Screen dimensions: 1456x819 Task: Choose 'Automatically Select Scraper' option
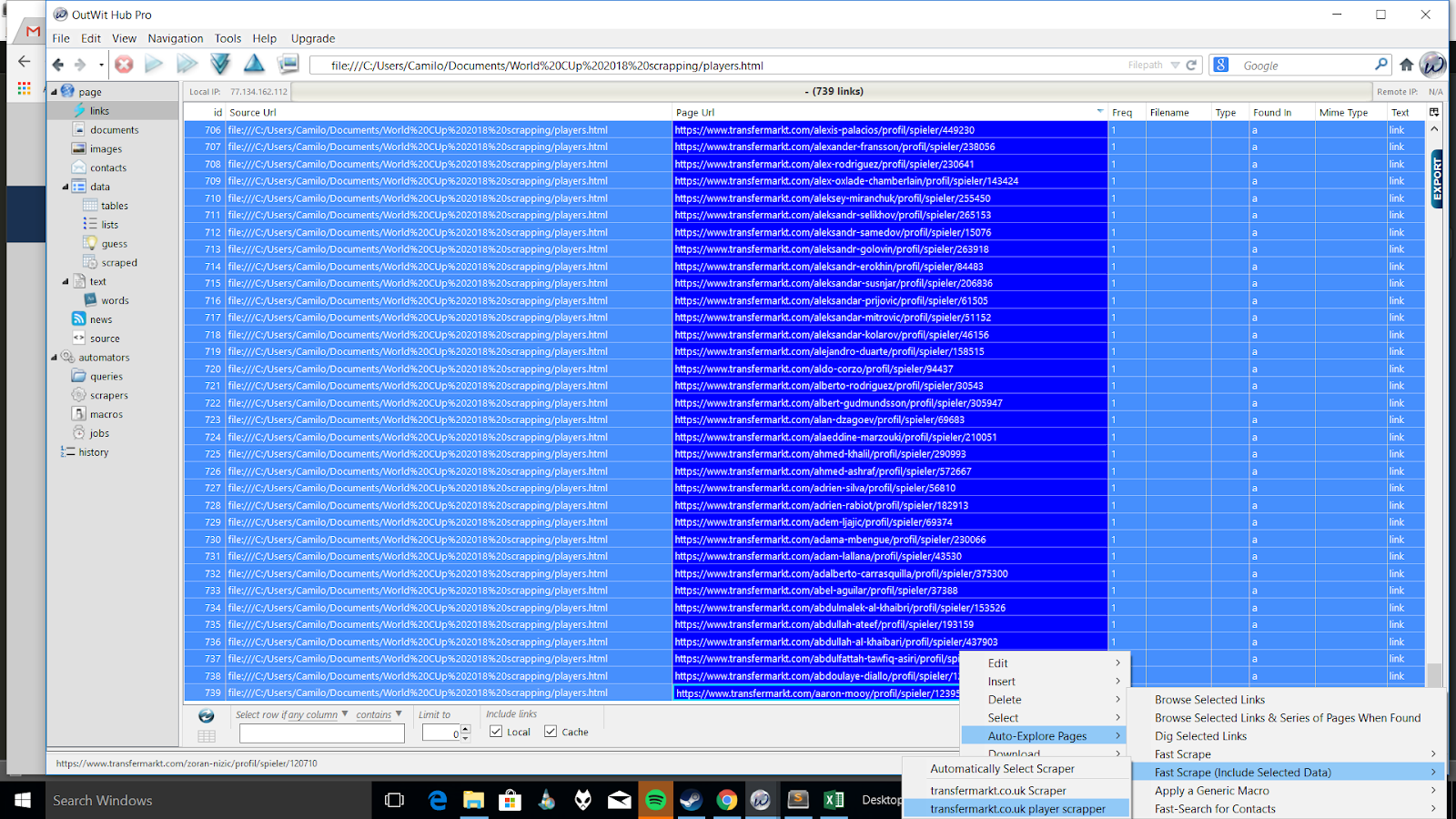pyautogui.click(x=1002, y=768)
